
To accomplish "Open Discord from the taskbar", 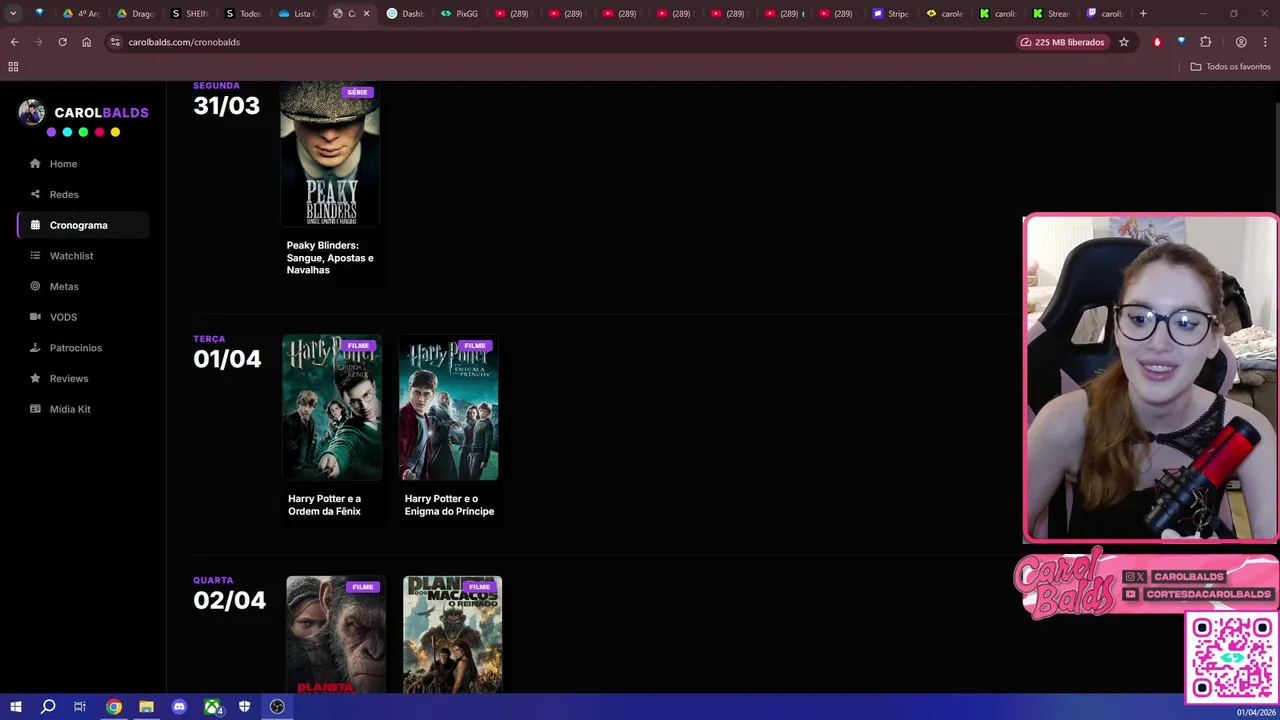I will 179,707.
